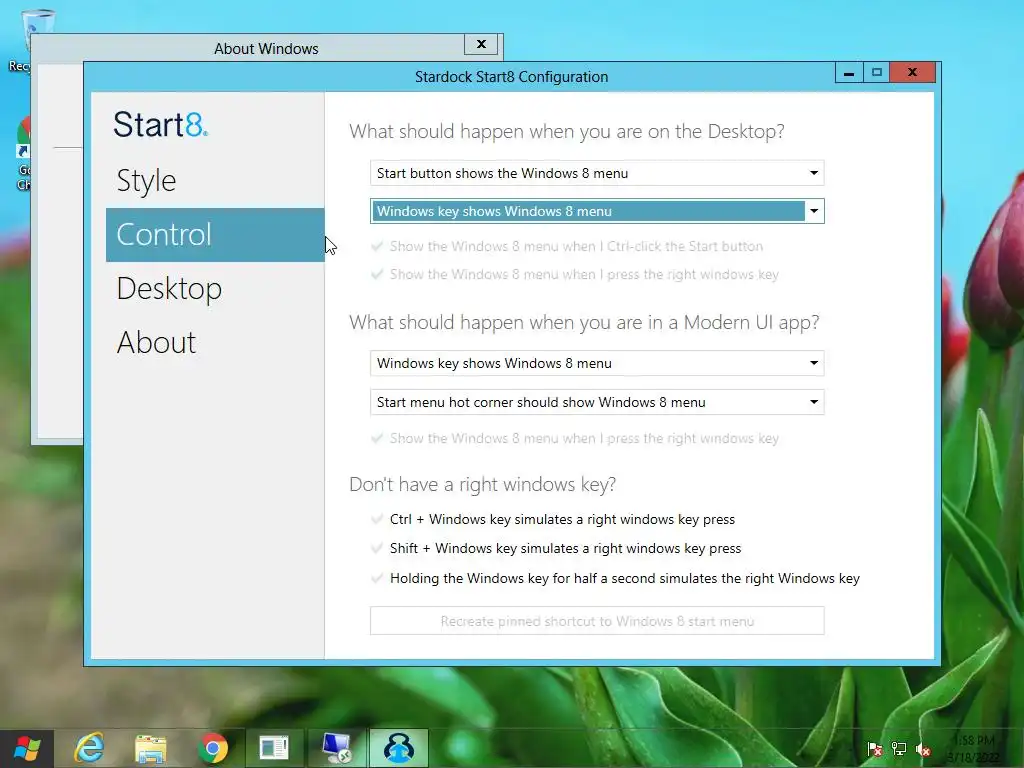Close the About Windows window

(x=481, y=44)
